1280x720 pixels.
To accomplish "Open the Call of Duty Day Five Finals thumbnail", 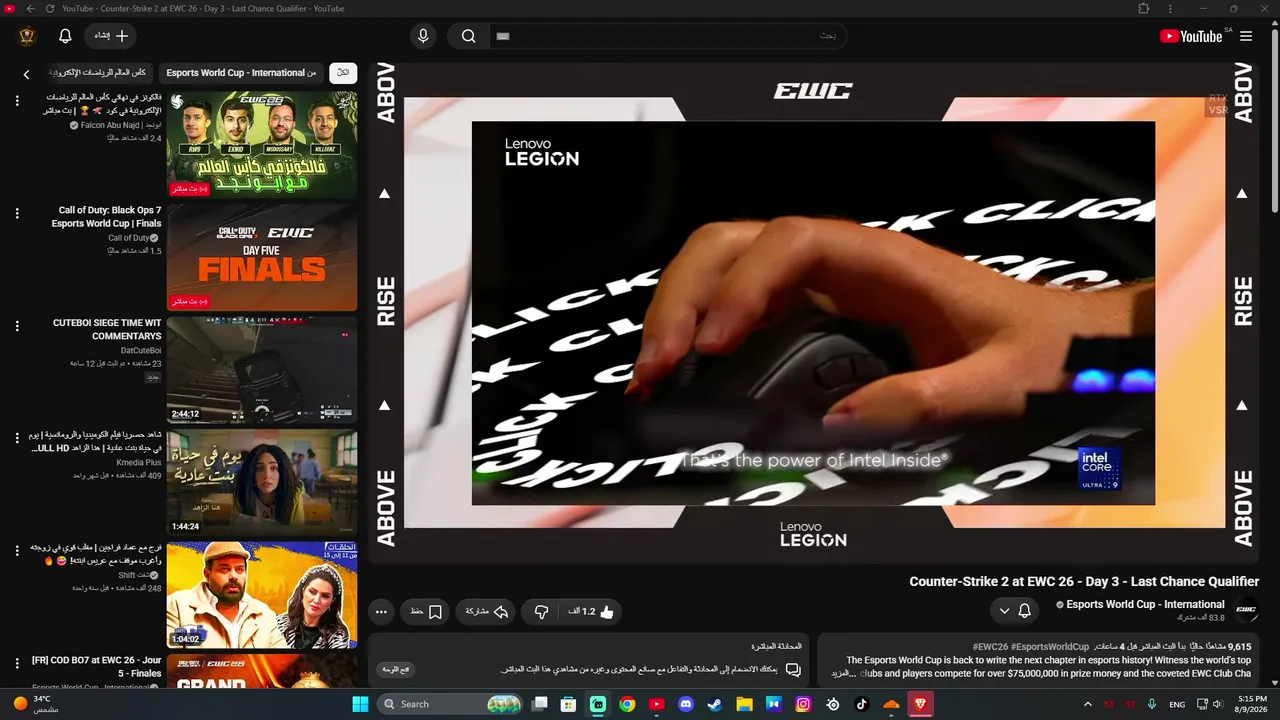I will [x=262, y=257].
